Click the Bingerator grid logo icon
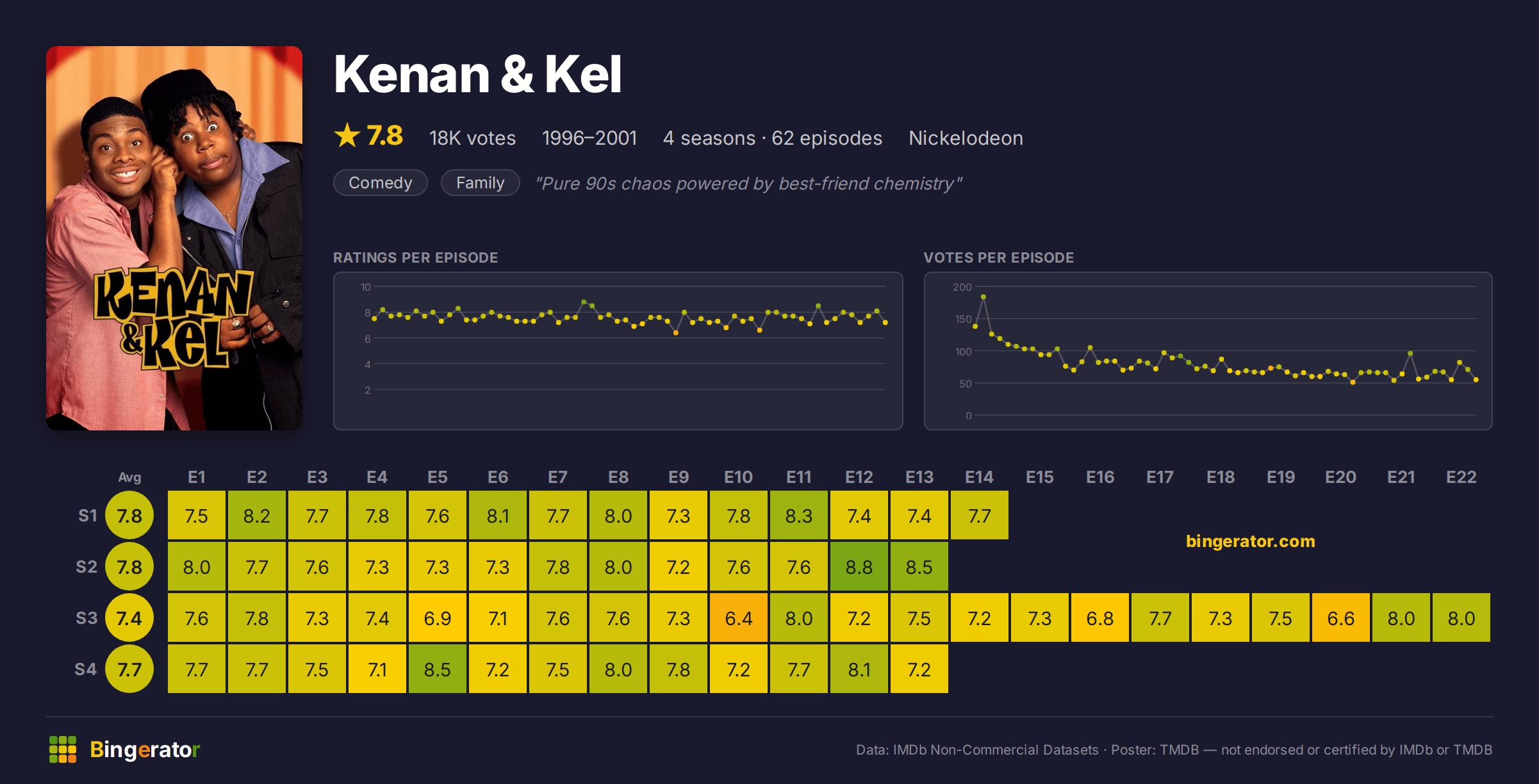Screen dimensions: 1539x784 click(63, 749)
